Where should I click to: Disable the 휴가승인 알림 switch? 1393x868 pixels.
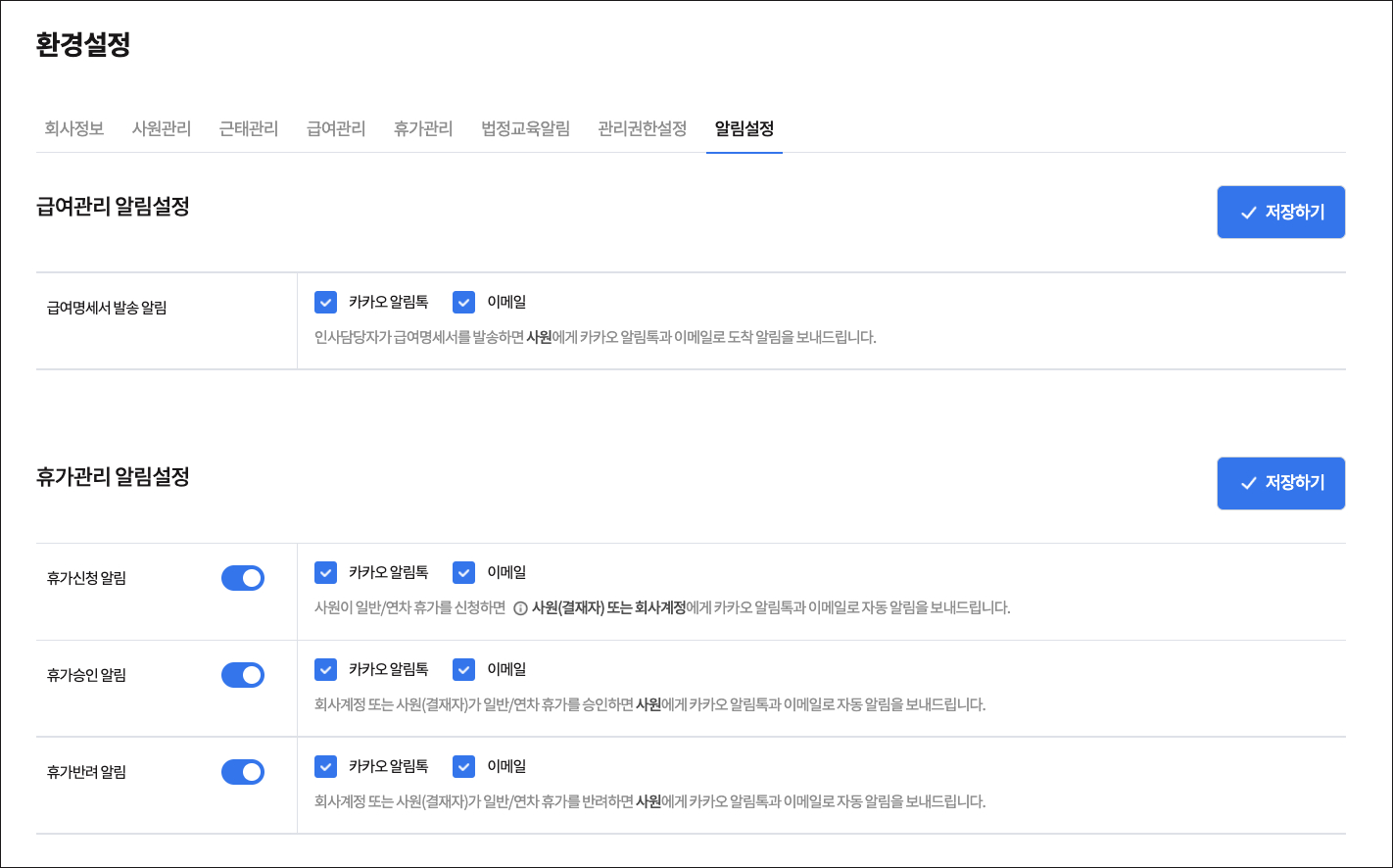pyautogui.click(x=243, y=675)
